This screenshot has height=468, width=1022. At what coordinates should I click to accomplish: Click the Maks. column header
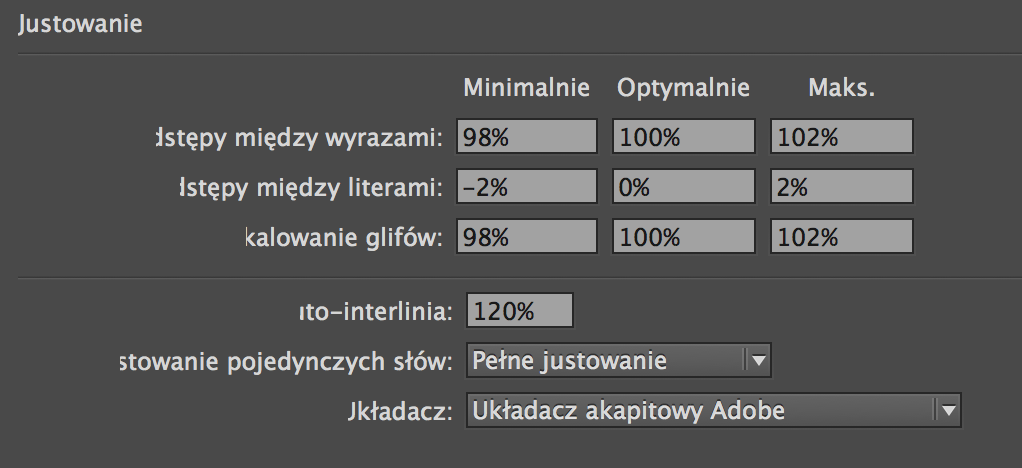click(x=841, y=88)
